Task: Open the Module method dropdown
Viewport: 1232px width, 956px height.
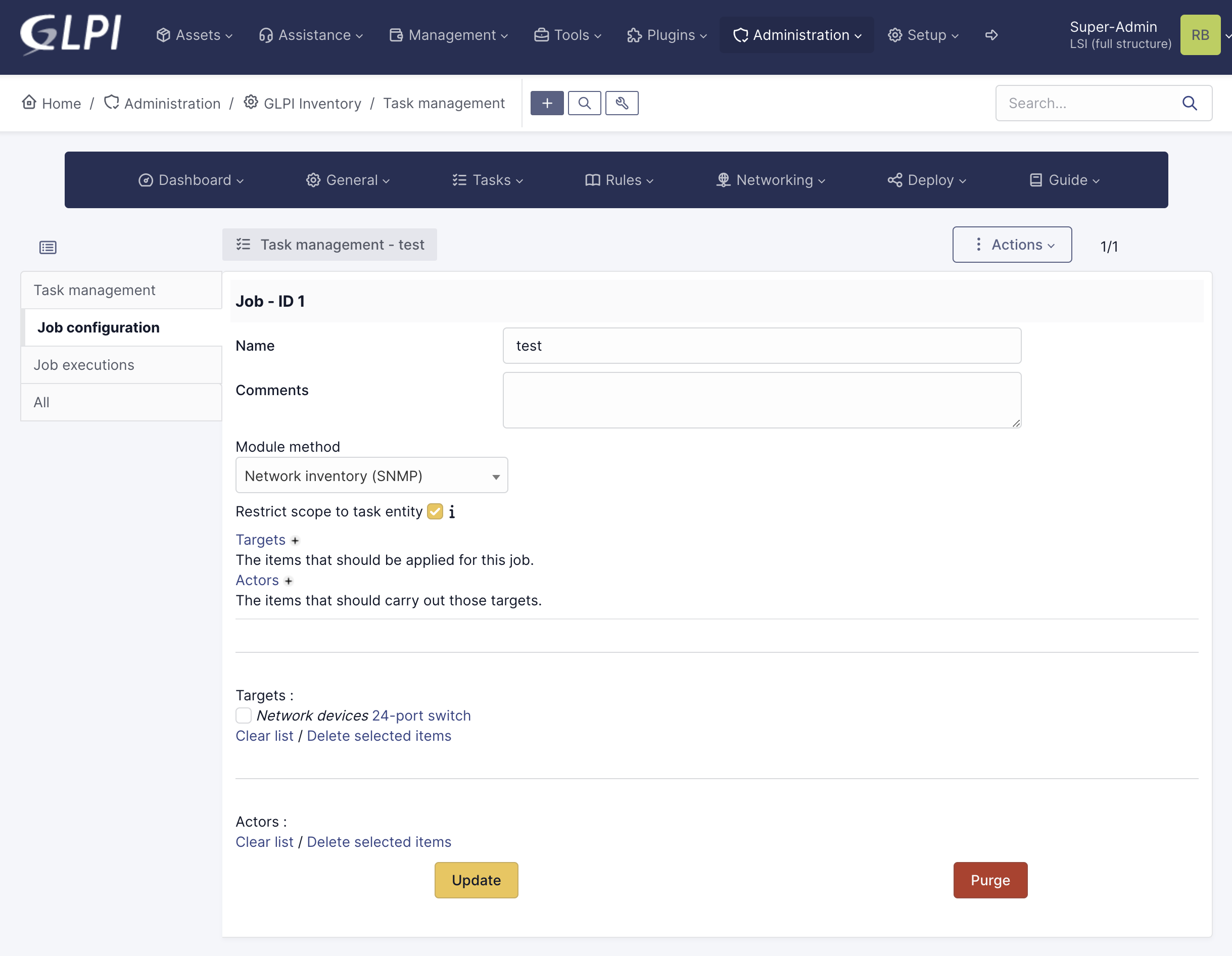Action: (371, 475)
